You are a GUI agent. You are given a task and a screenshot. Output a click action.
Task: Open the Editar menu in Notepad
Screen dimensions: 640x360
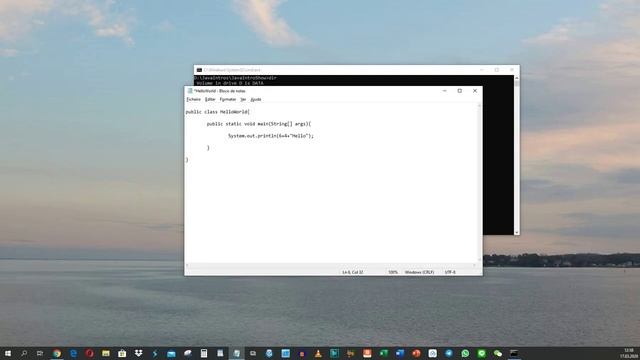pyautogui.click(x=210, y=99)
